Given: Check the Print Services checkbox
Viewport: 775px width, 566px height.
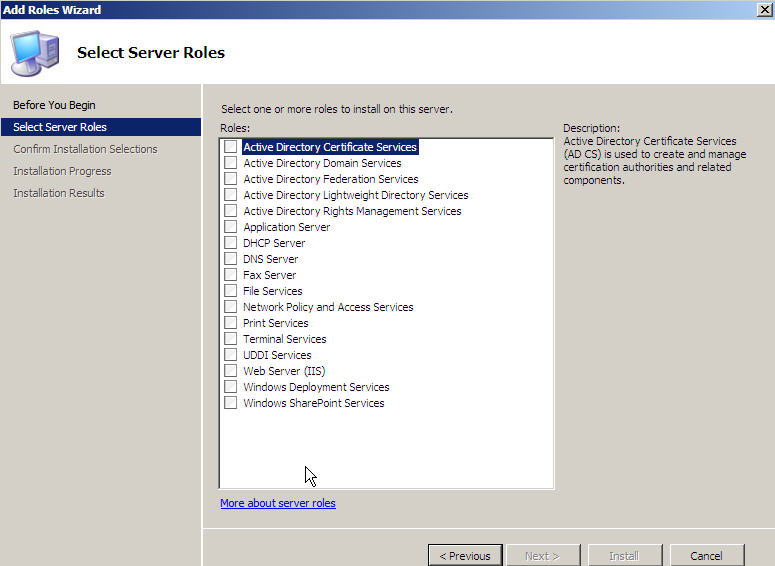Looking at the screenshot, I should click(230, 323).
